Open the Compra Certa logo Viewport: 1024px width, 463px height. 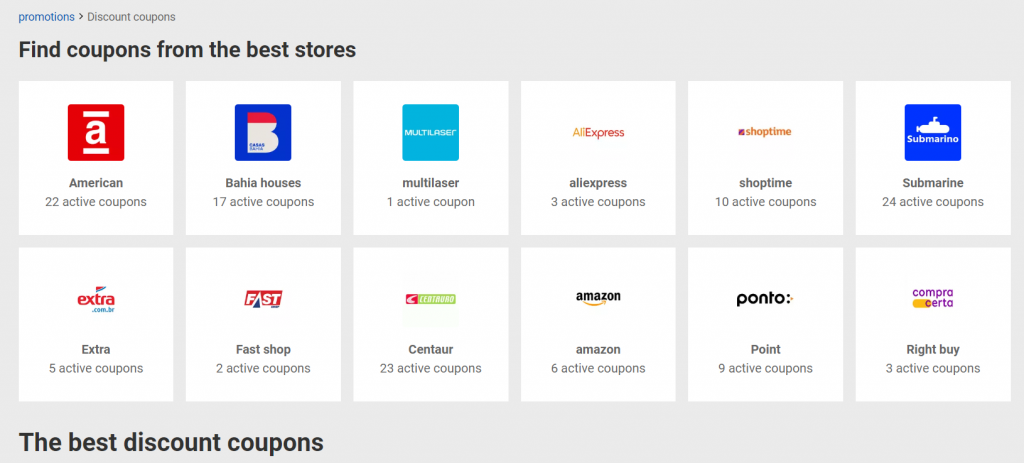933,299
